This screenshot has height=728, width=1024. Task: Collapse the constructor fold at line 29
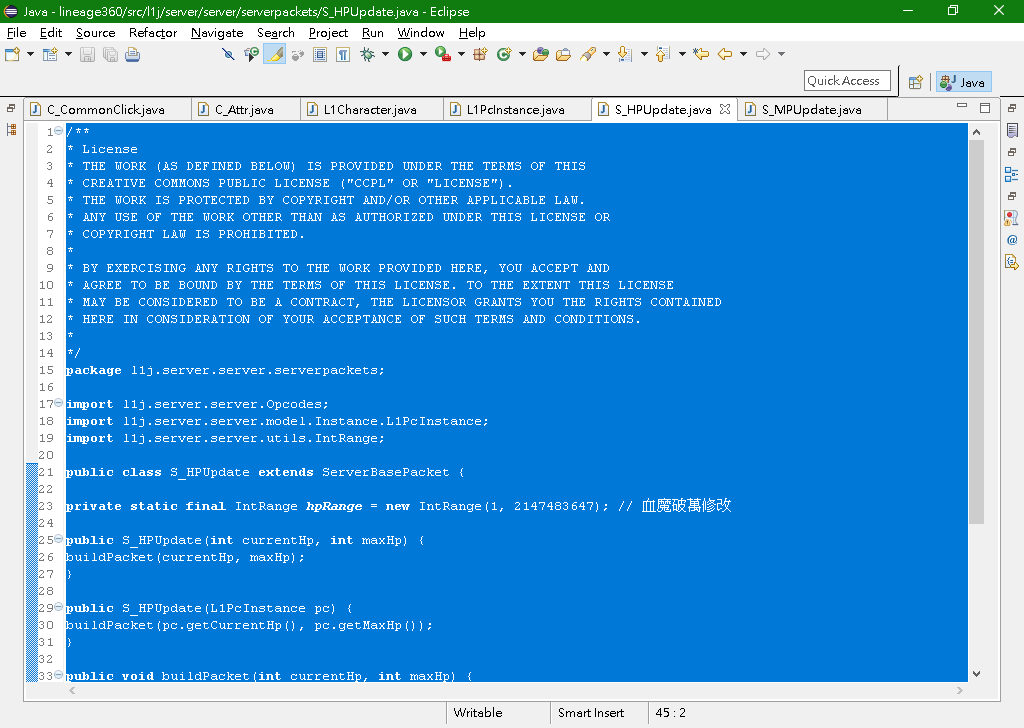(x=58, y=607)
